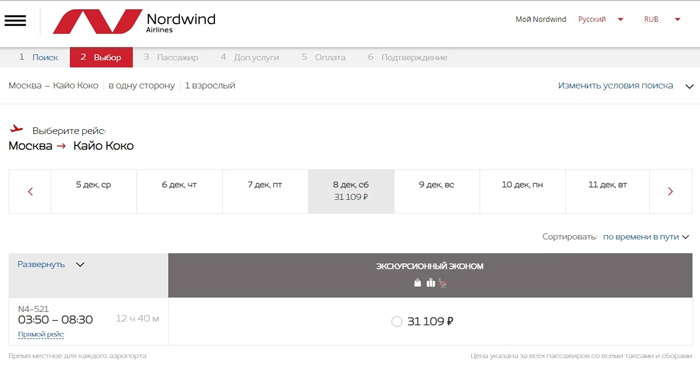Expand Изменить условия поиска
This screenshot has width=700, height=365.
(x=625, y=86)
